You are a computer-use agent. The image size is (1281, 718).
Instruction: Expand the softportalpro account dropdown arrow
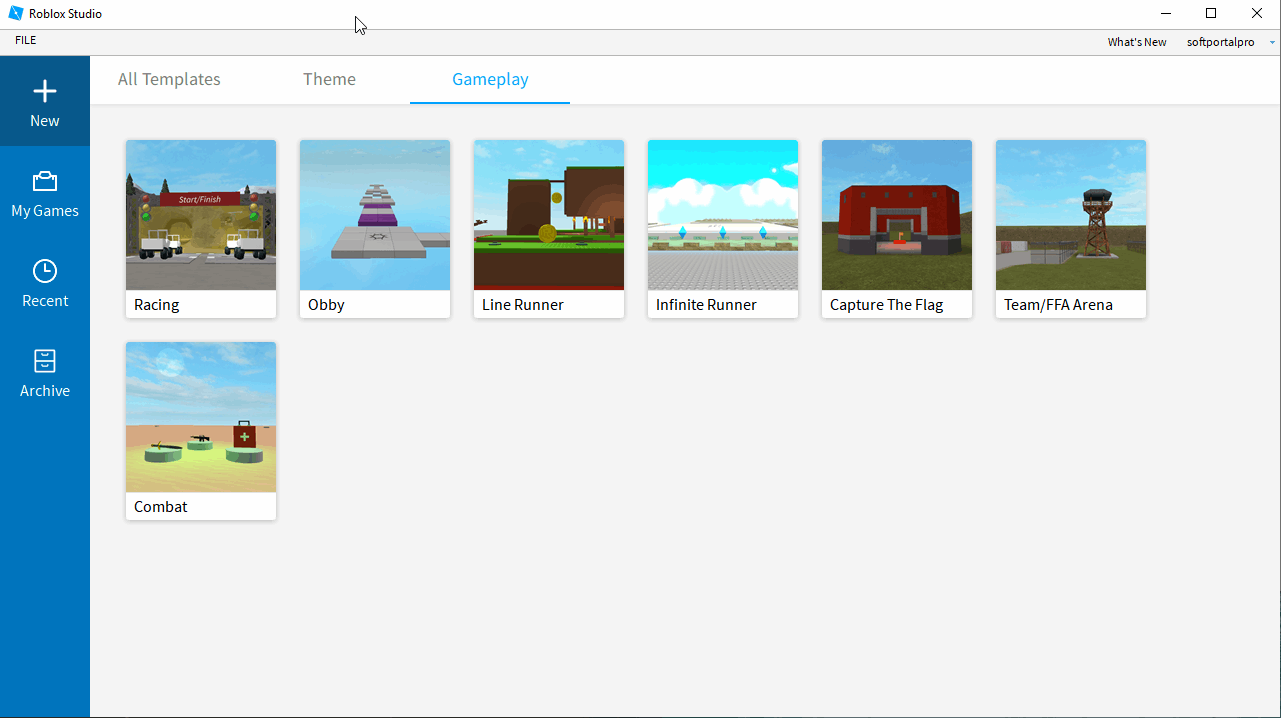tap(1272, 43)
